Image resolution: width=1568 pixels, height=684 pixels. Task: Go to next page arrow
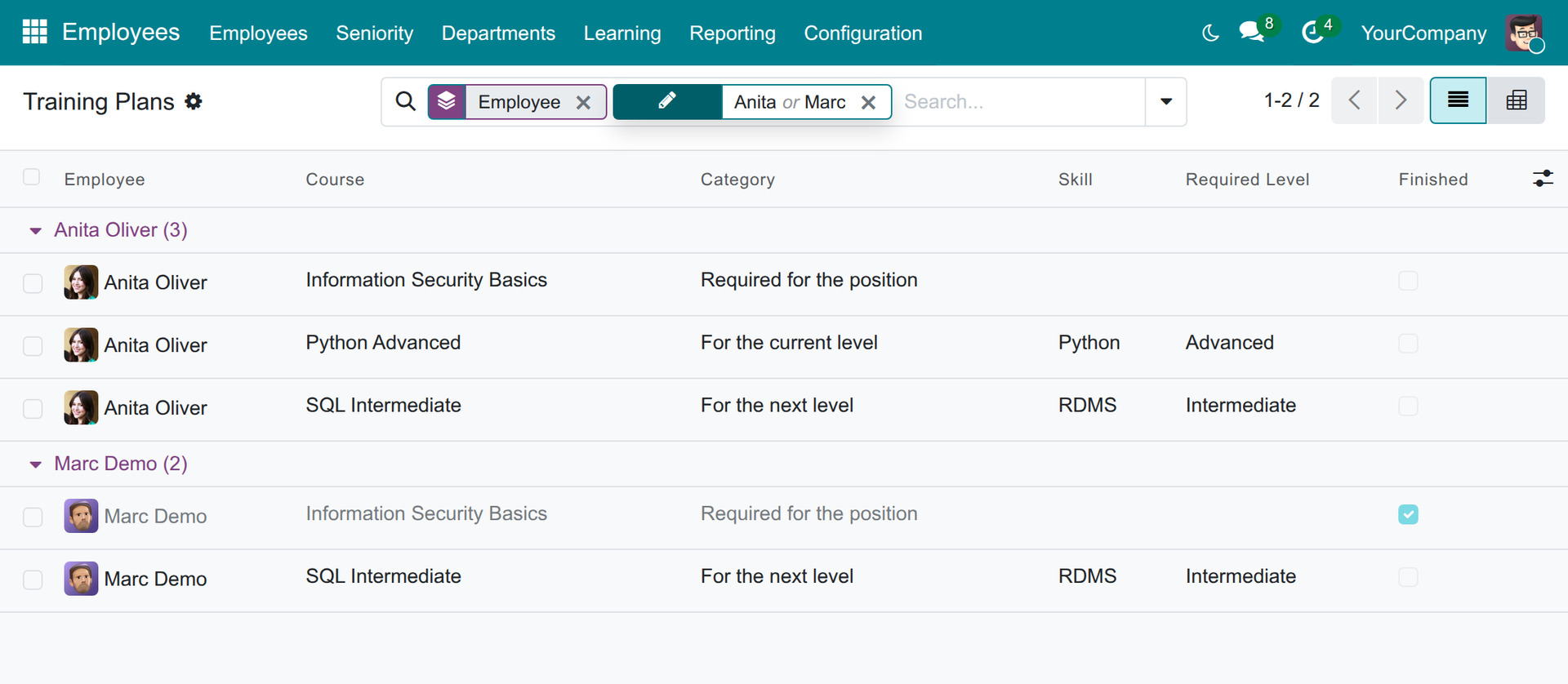click(x=1401, y=100)
